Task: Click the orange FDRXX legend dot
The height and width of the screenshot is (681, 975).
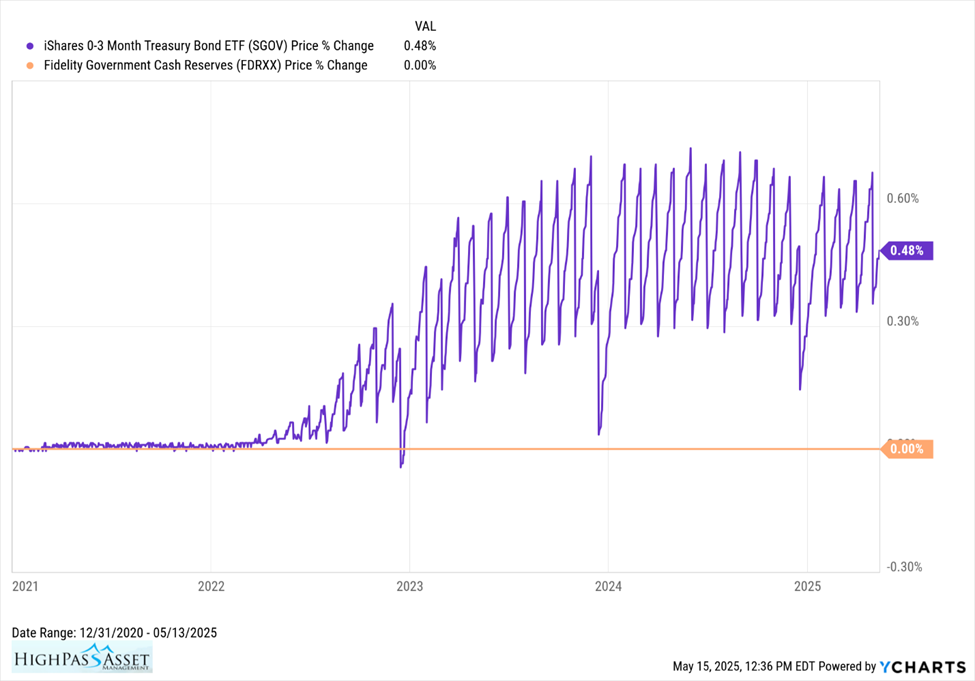Action: pyautogui.click(x=30, y=65)
